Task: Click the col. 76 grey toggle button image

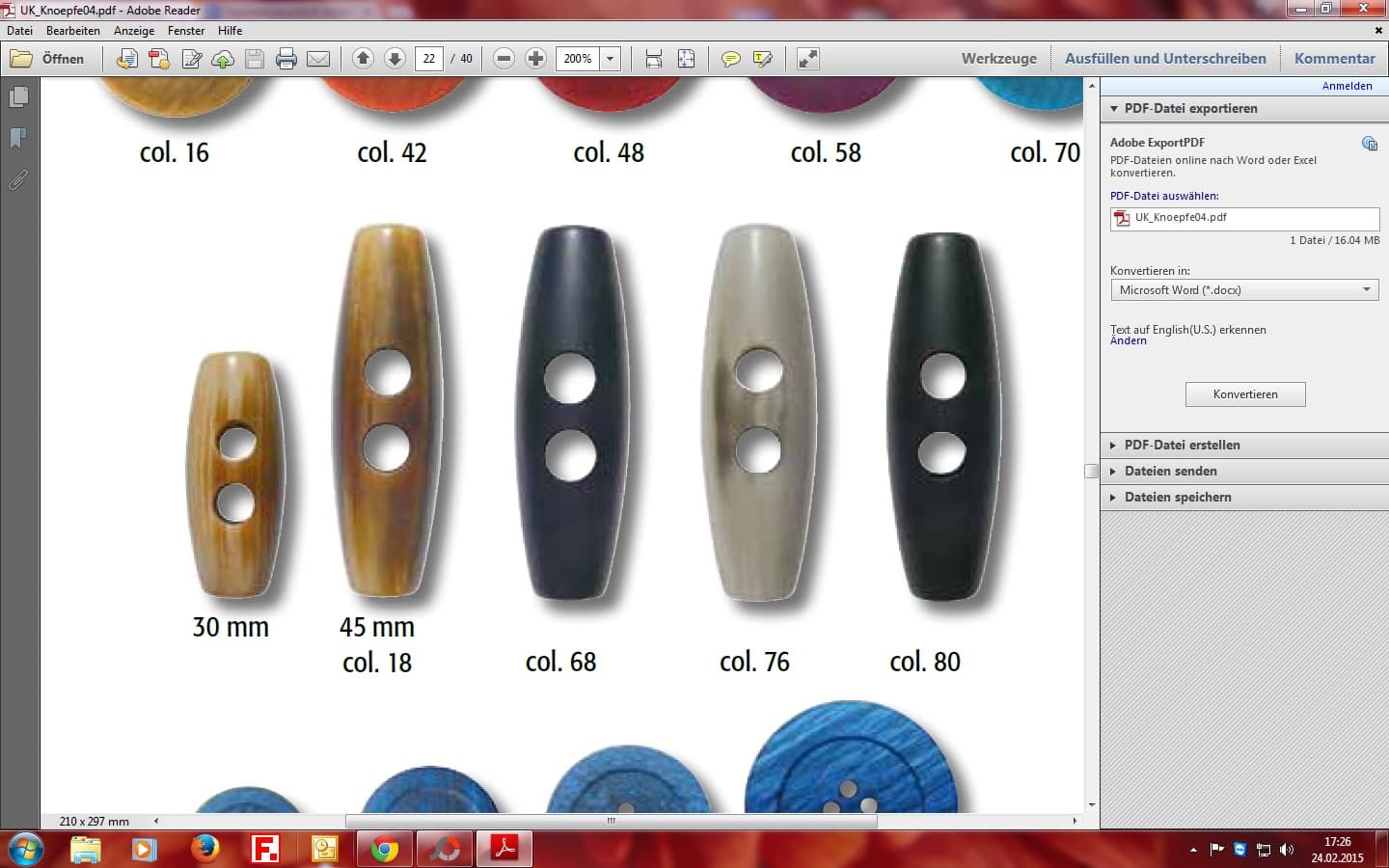Action: (758, 414)
